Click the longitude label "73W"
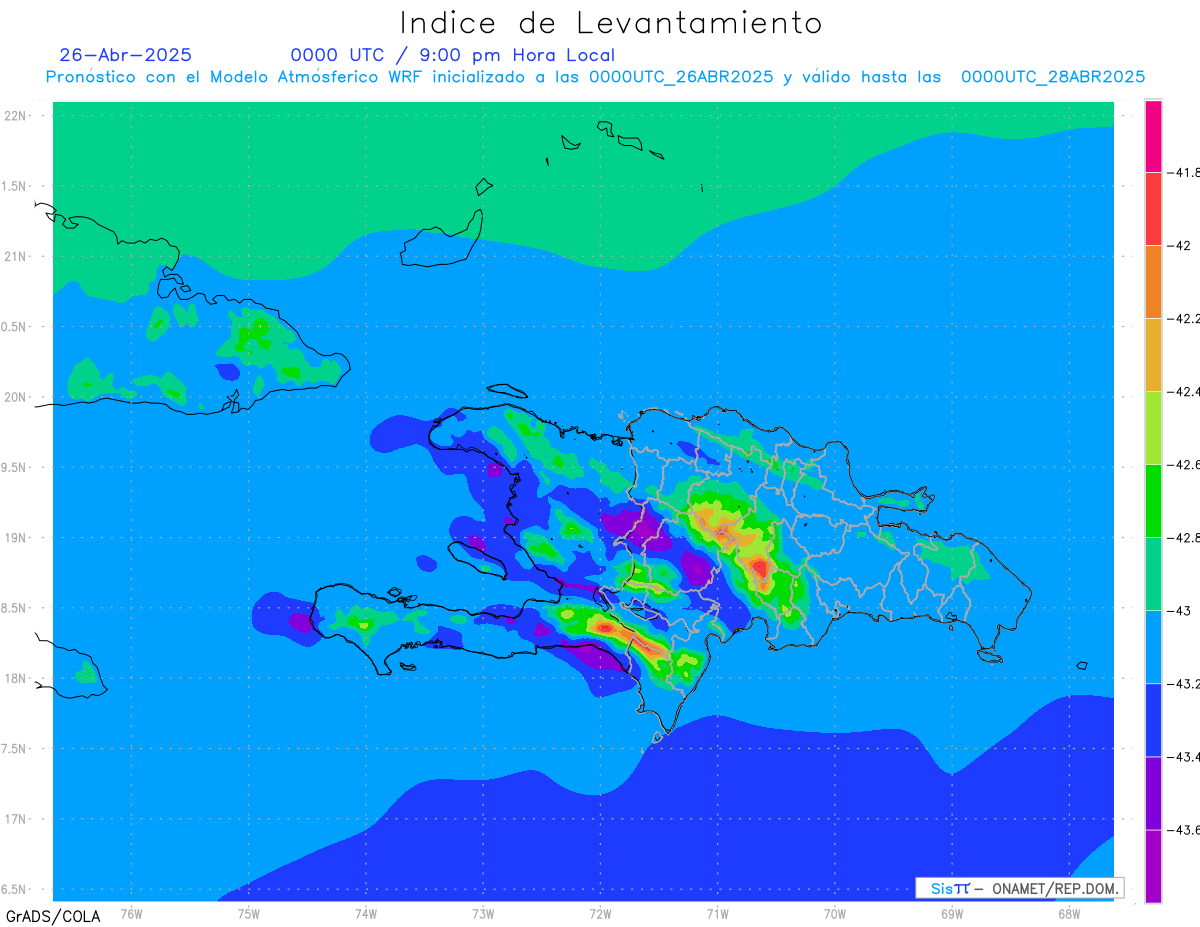This screenshot has width=1200, height=927. [x=483, y=913]
